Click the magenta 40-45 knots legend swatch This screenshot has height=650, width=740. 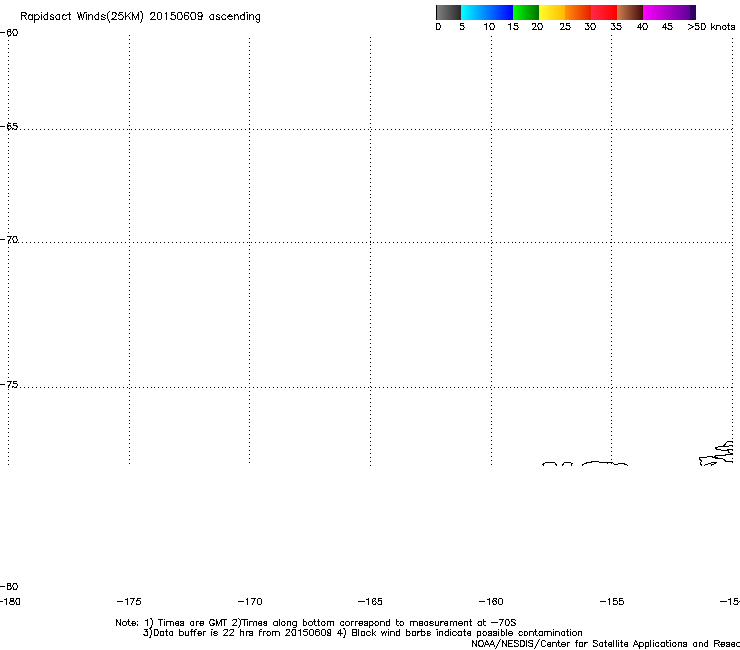(656, 12)
